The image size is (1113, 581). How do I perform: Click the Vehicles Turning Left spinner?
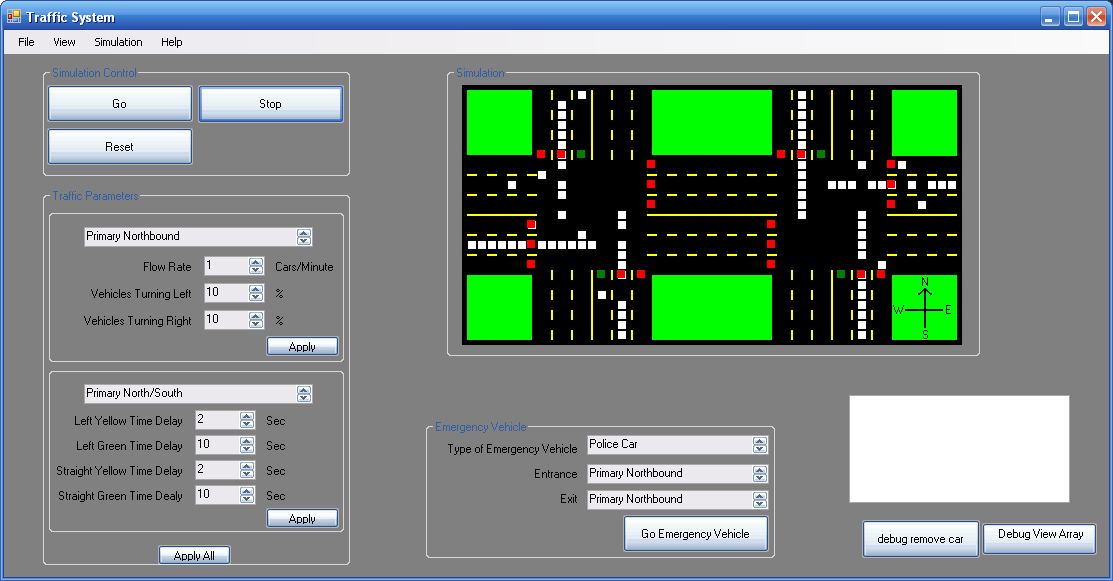(255, 293)
